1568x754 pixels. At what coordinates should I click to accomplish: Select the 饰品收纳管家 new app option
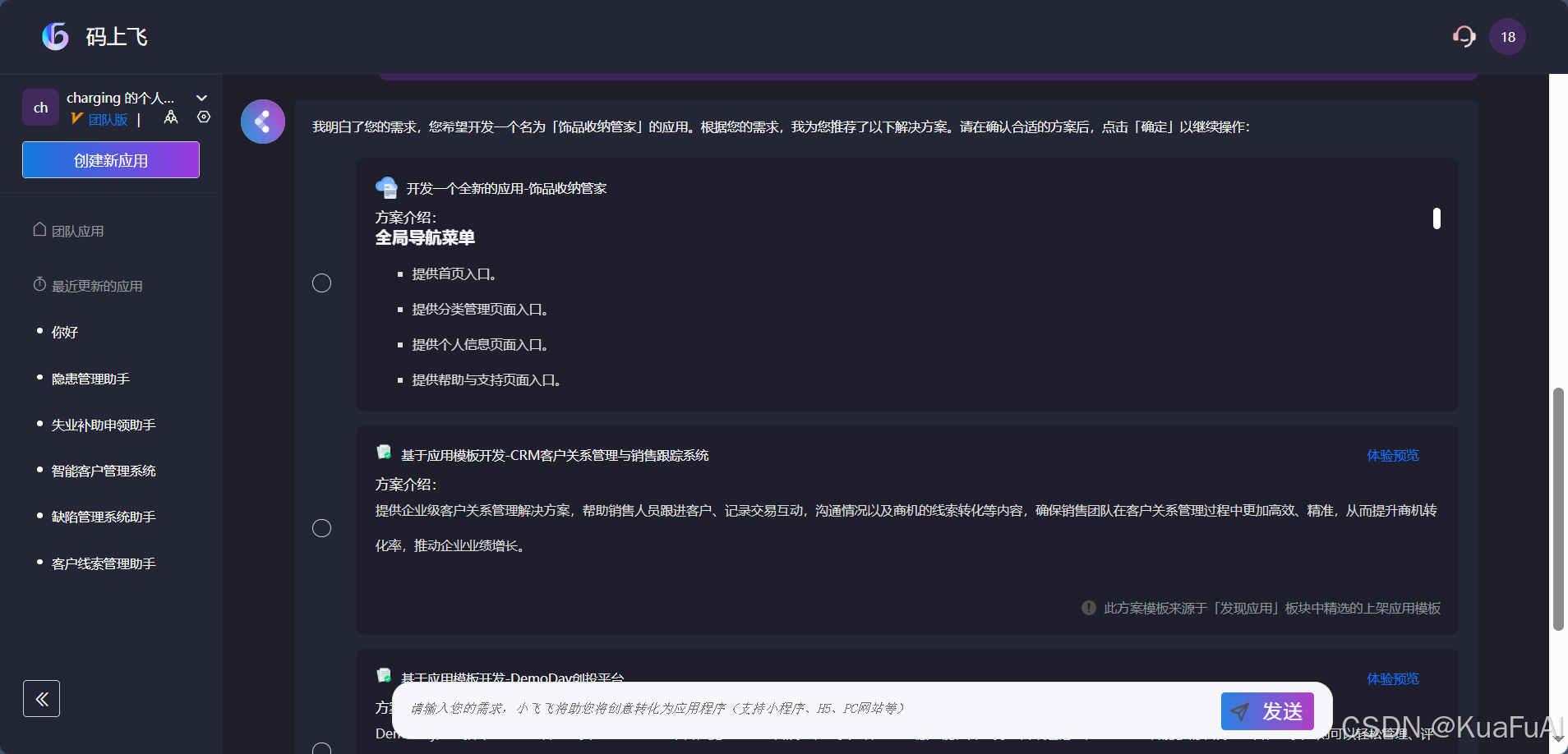[322, 283]
